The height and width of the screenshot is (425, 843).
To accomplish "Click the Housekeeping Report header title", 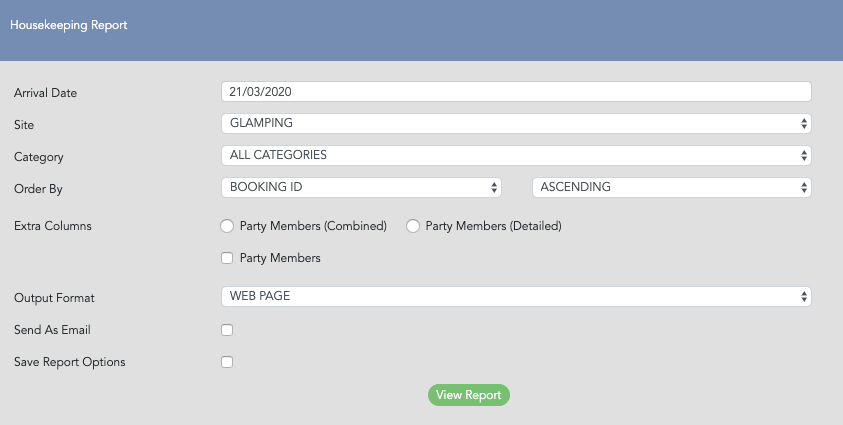I will click(69, 25).
